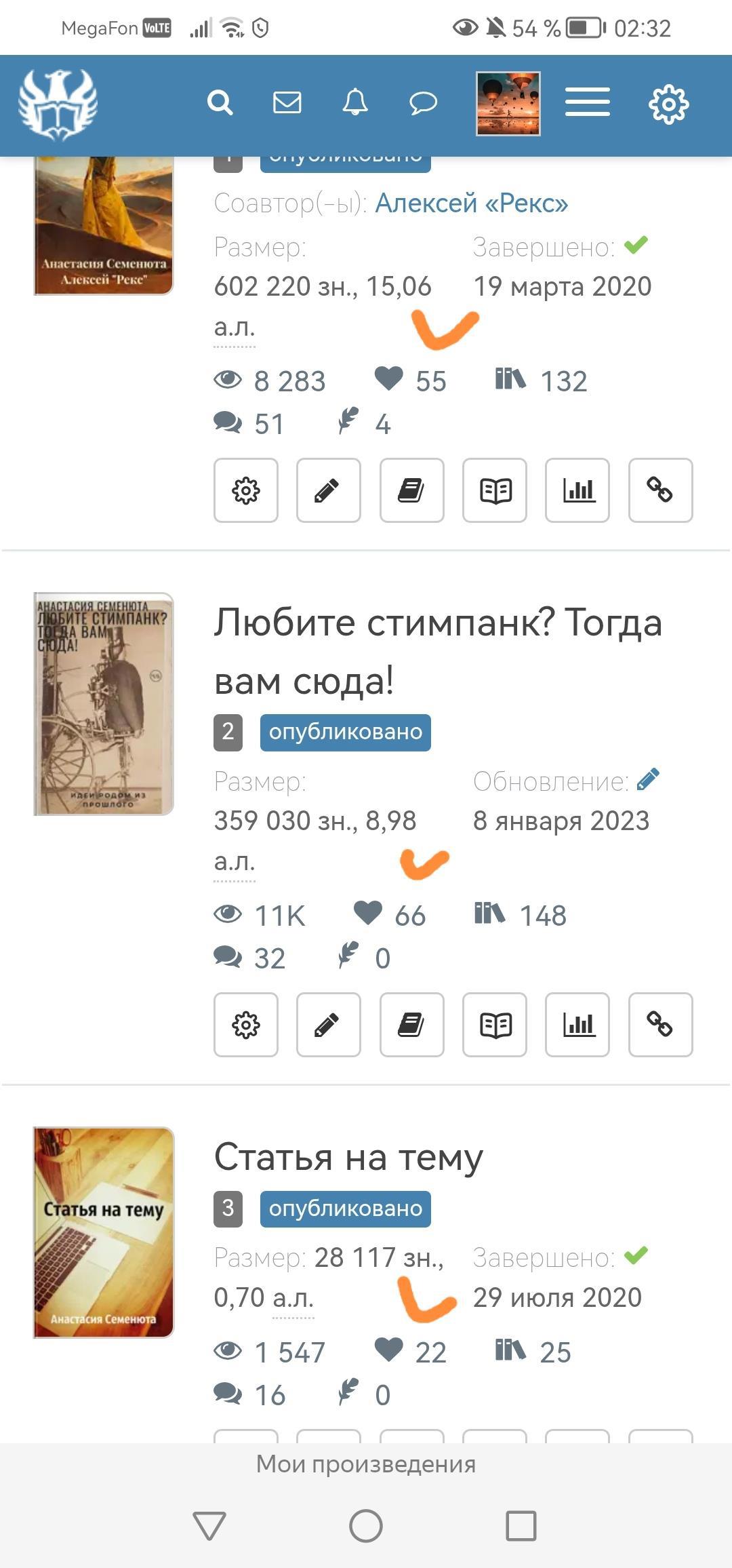
Task: Tap the Android home circle button
Action: [366, 1526]
